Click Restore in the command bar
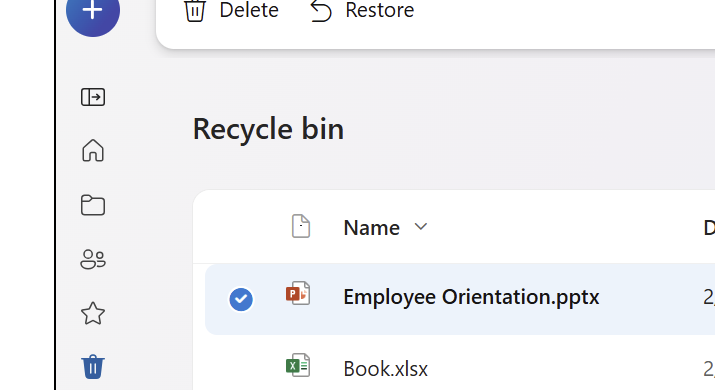The width and height of the screenshot is (715, 390). click(x=362, y=10)
